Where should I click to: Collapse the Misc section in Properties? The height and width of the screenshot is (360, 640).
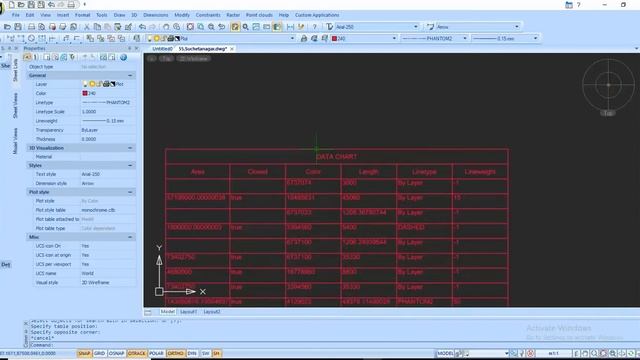pyautogui.click(x=130, y=237)
